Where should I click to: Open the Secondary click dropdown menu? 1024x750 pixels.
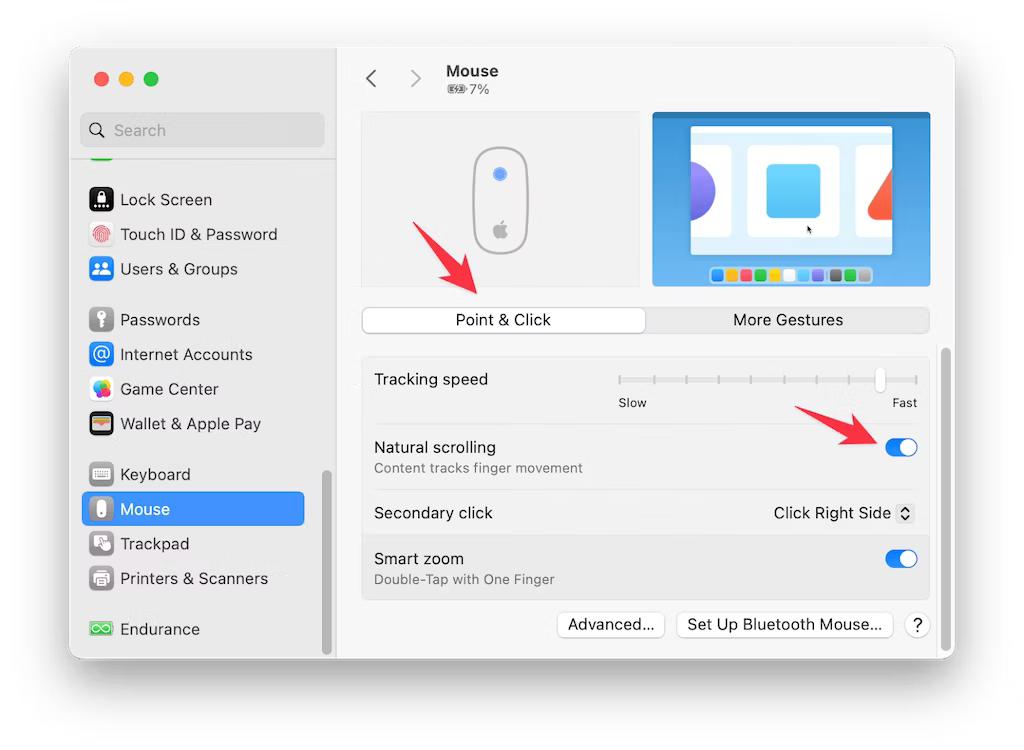(843, 513)
